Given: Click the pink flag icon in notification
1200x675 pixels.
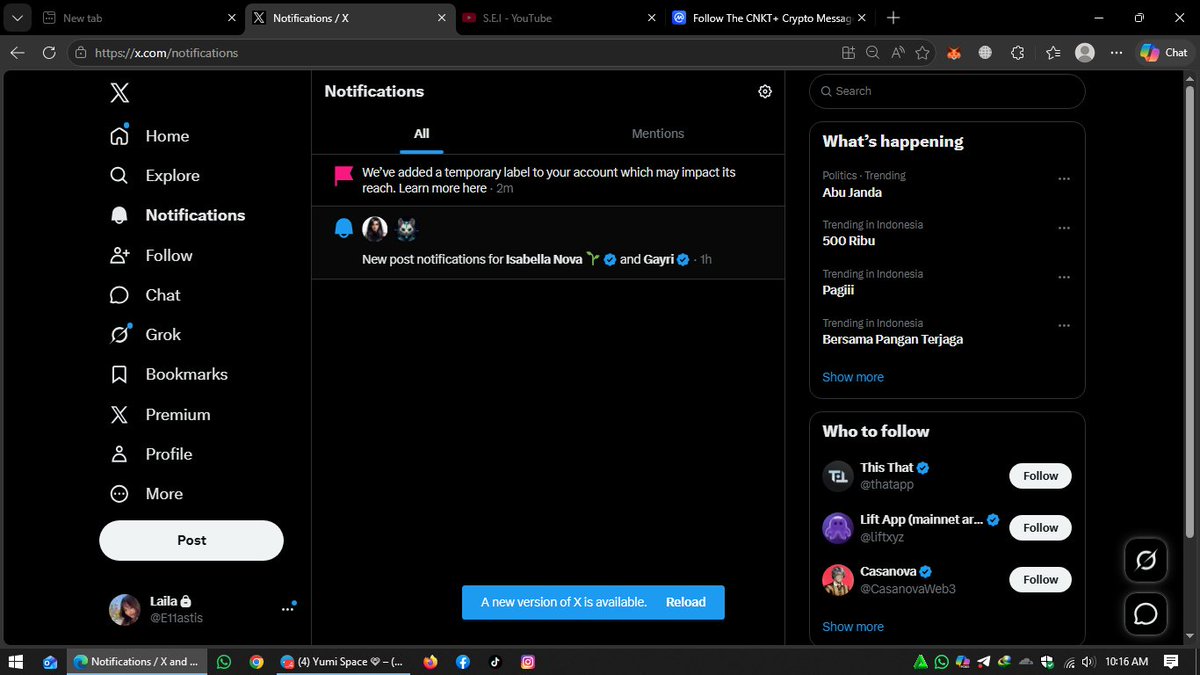Looking at the screenshot, I should pyautogui.click(x=343, y=176).
